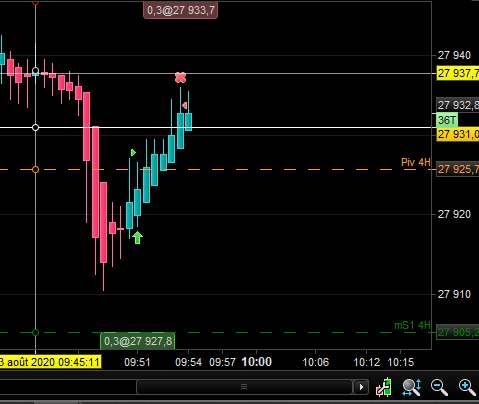Click the circle handle on the 27 937,7 line

35,71
